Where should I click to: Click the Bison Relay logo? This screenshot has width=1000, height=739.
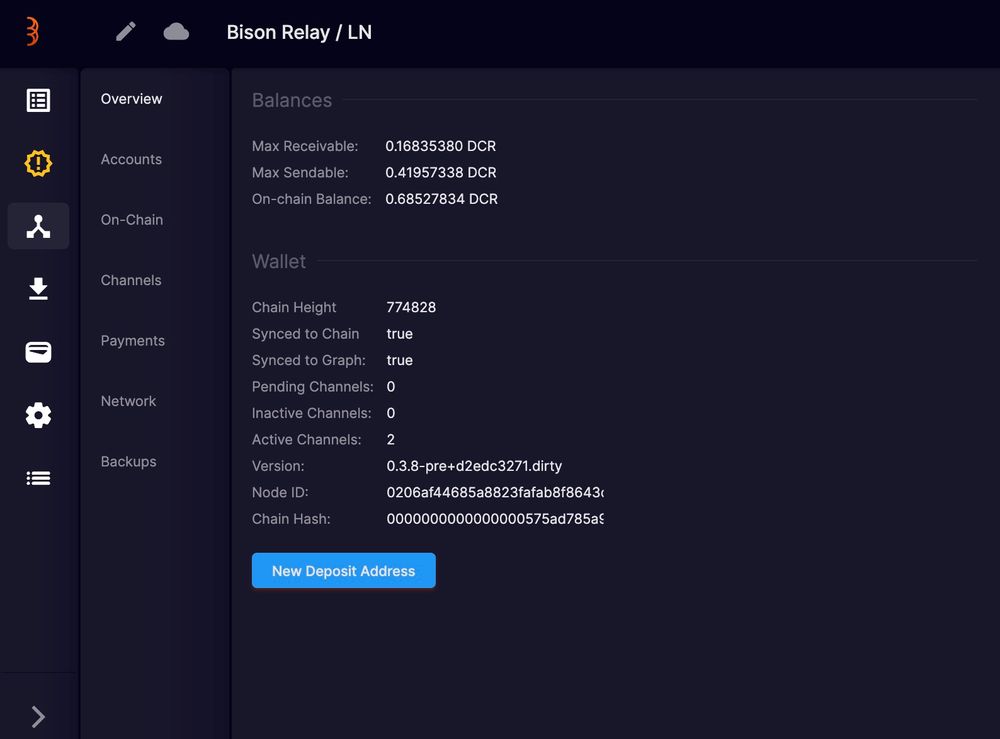tap(30, 31)
